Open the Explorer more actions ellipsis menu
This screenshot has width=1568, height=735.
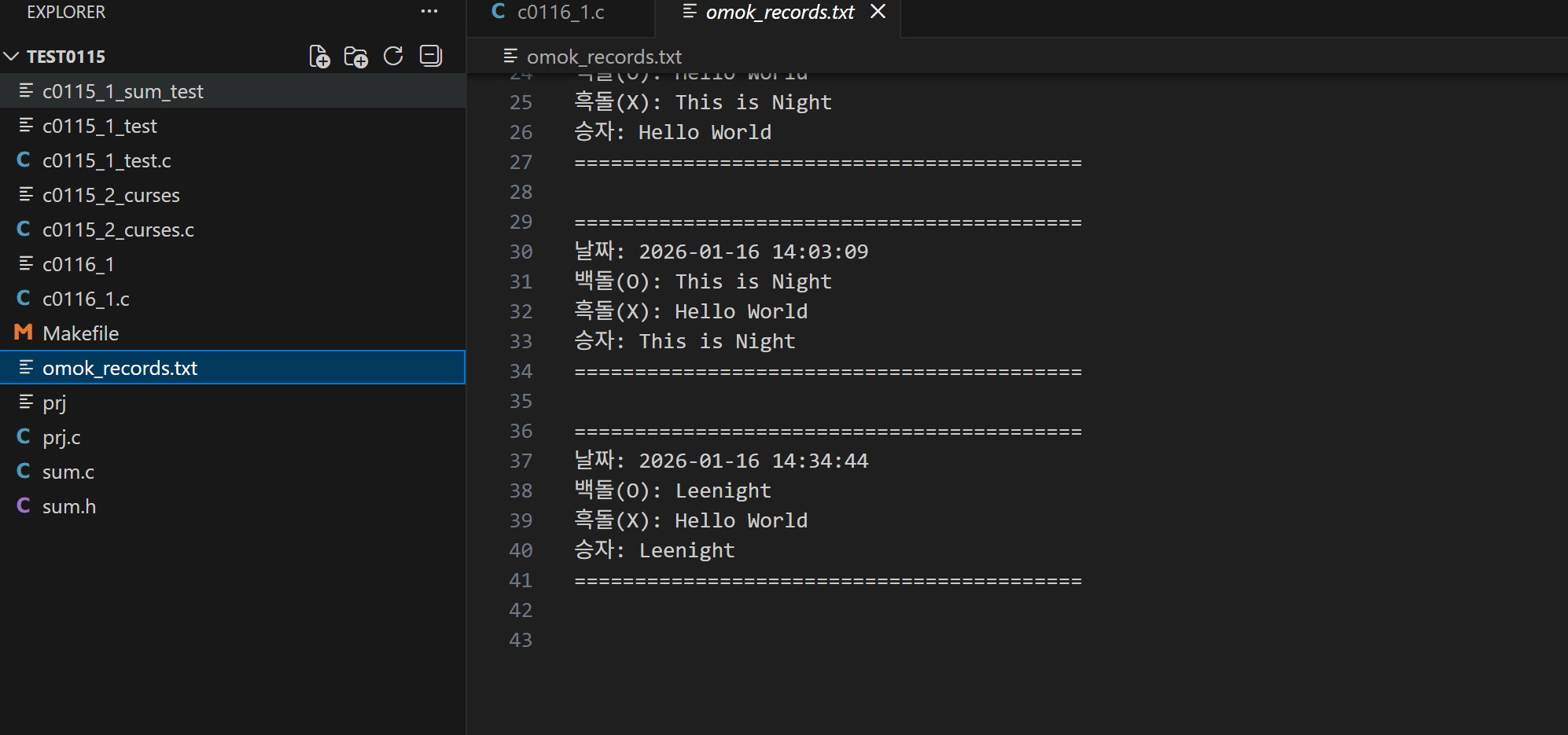[429, 11]
